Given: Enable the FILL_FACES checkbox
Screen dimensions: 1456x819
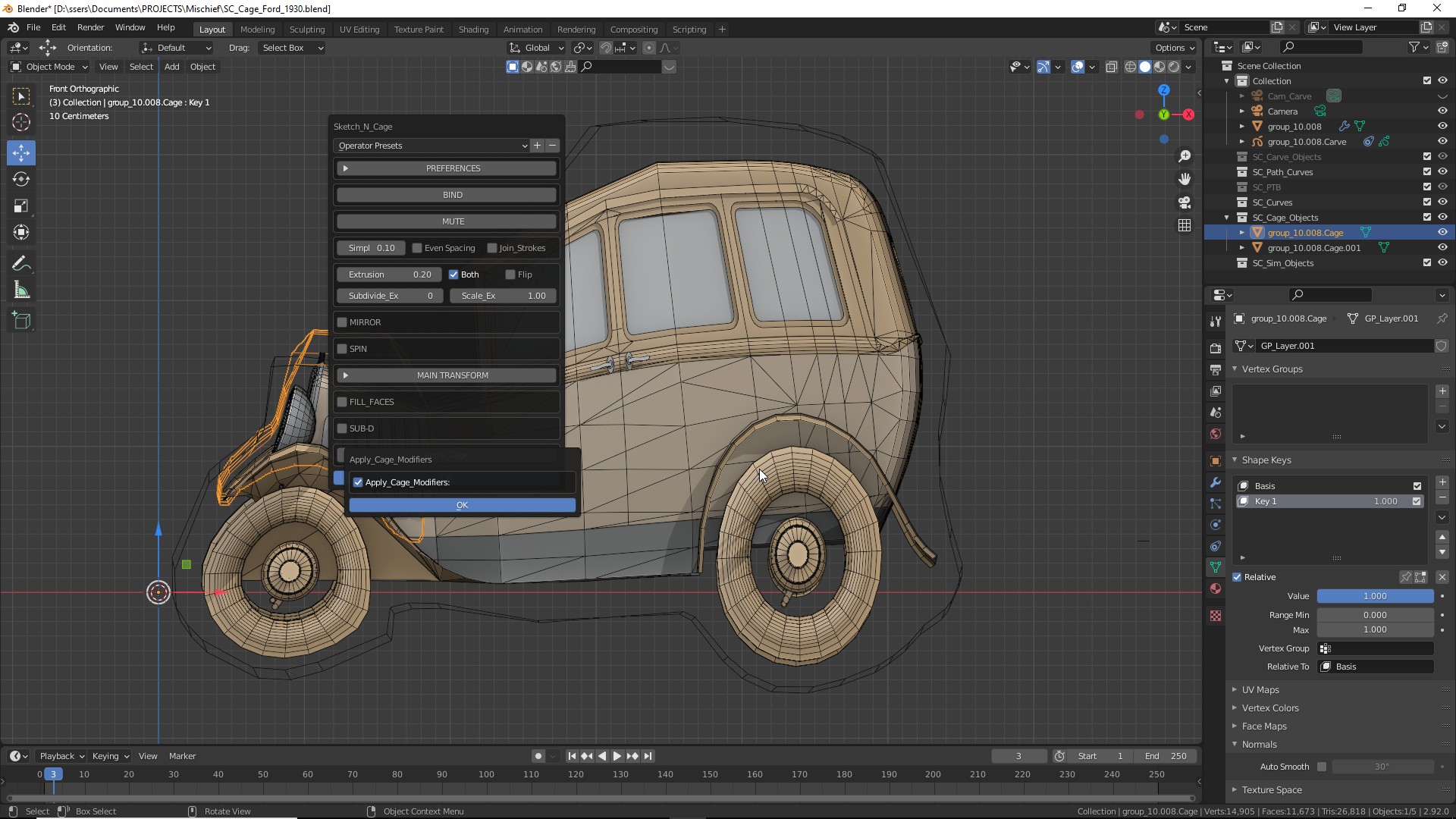Looking at the screenshot, I should tap(342, 402).
